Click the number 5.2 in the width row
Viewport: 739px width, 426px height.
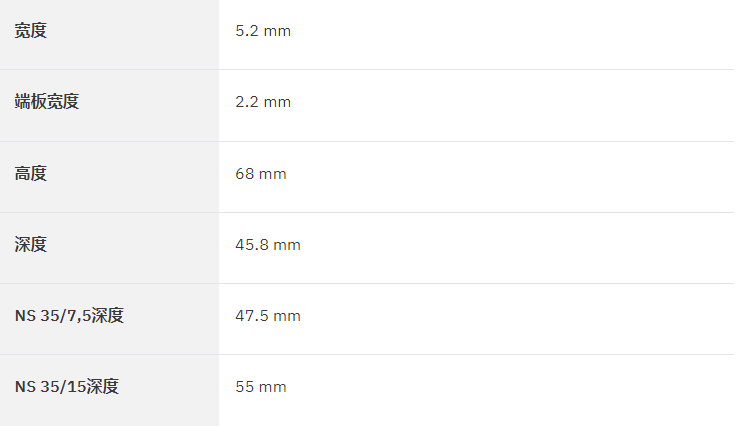tap(247, 31)
